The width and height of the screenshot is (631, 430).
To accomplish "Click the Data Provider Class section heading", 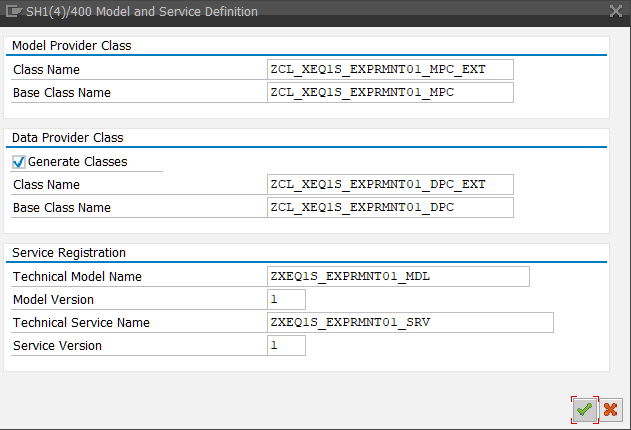I will tap(68, 138).
